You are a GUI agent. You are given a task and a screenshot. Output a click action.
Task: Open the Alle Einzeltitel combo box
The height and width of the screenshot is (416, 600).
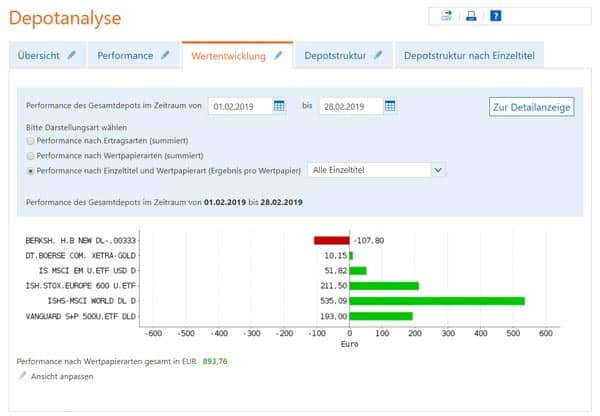[x=376, y=170]
